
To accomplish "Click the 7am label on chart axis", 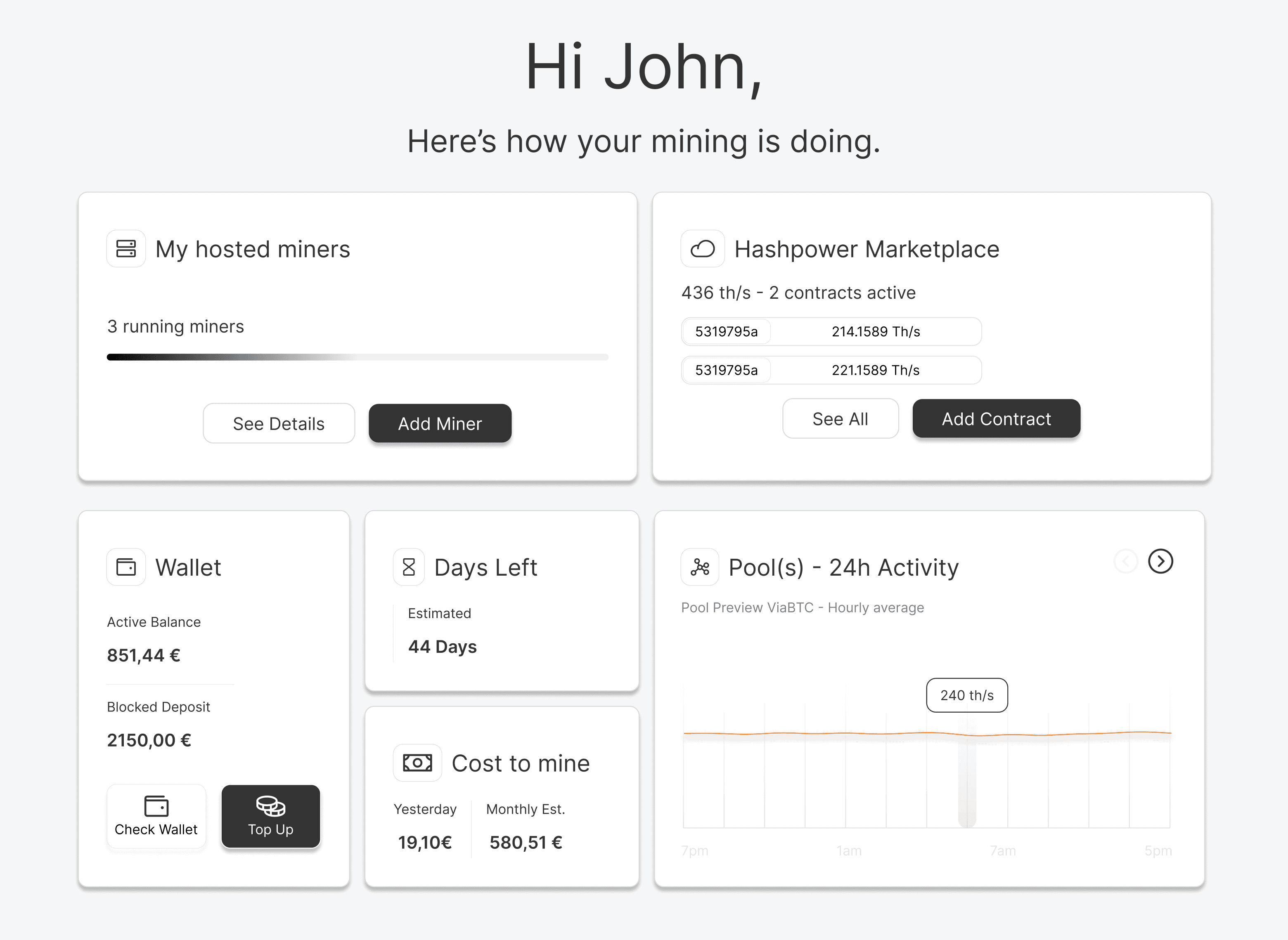I will click(x=1002, y=851).
